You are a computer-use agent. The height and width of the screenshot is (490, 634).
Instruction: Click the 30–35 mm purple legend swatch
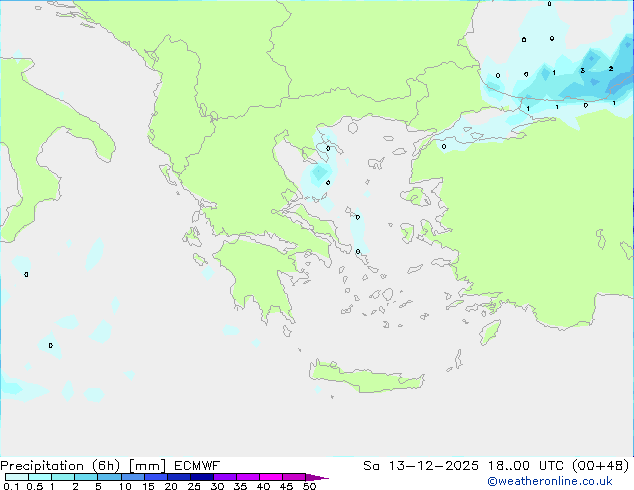[x=224, y=477]
